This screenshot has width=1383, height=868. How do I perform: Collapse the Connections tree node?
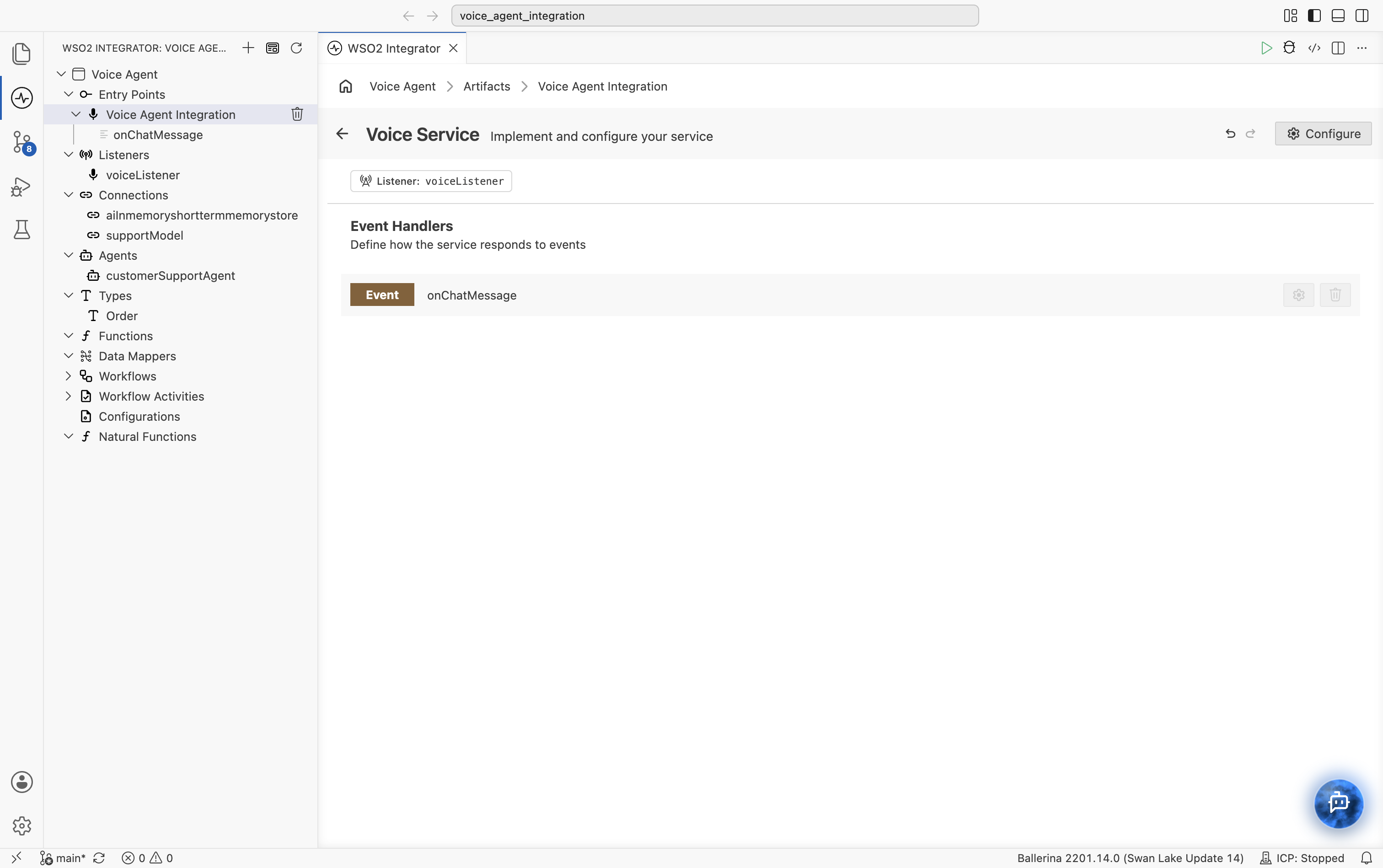[68, 195]
